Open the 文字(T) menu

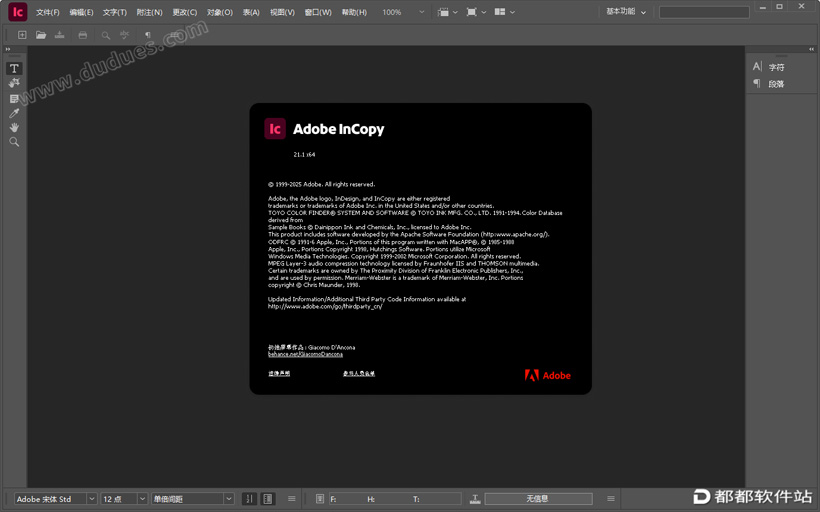pyautogui.click(x=115, y=12)
